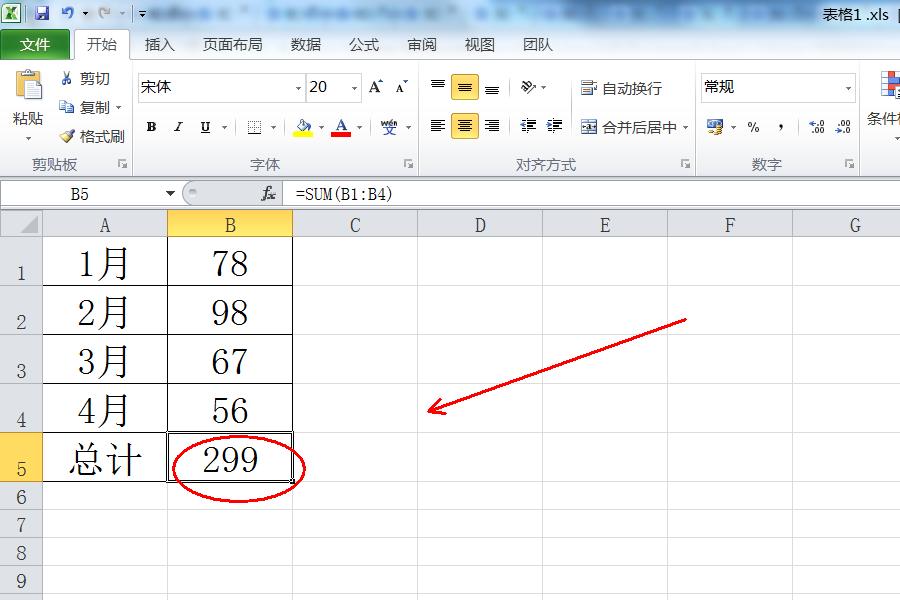900x600 pixels.
Task: Apply percent style format
Action: point(753,127)
